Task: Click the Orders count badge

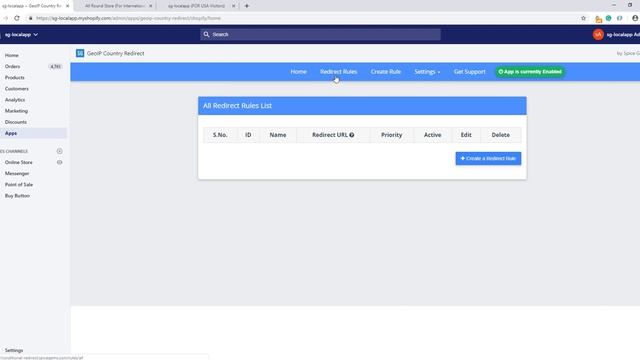Action: click(x=55, y=66)
